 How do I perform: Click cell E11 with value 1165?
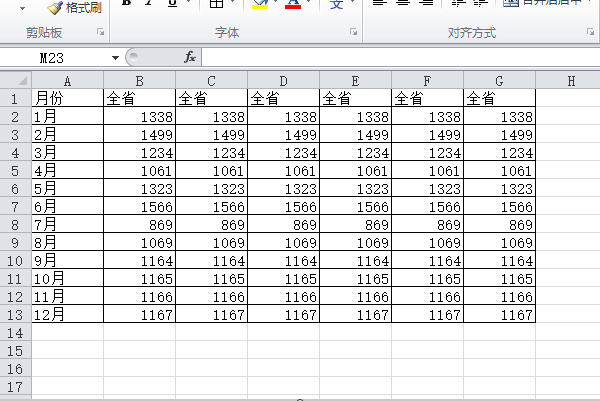tap(355, 278)
